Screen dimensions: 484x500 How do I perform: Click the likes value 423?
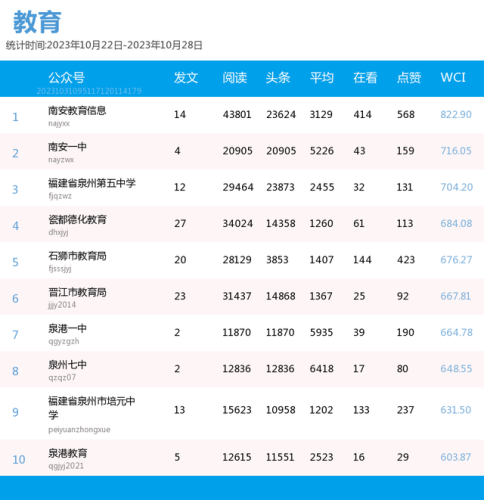click(406, 260)
